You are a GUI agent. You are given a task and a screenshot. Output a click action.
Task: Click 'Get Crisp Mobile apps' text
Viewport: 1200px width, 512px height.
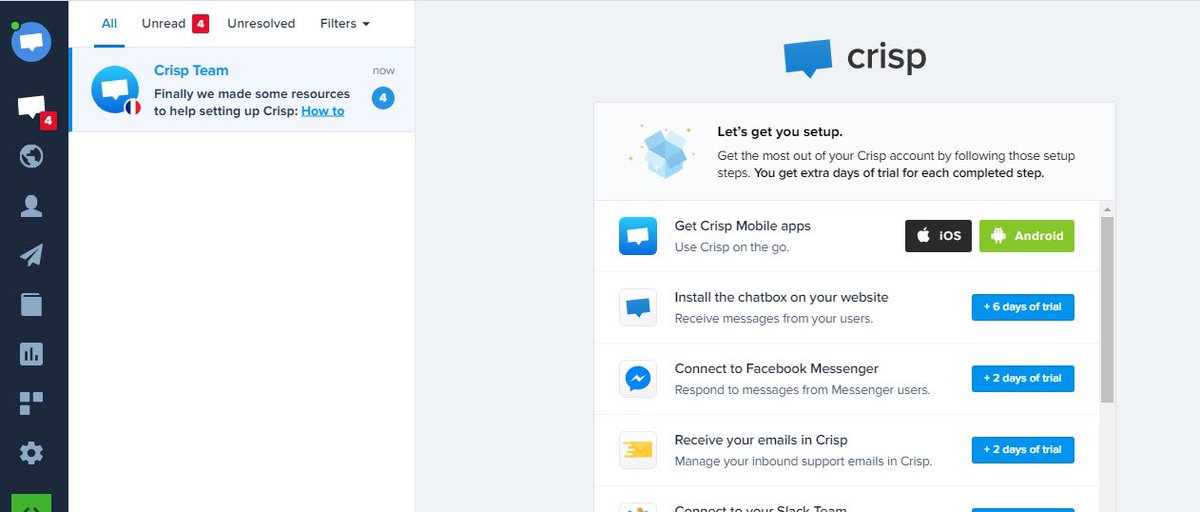click(743, 226)
